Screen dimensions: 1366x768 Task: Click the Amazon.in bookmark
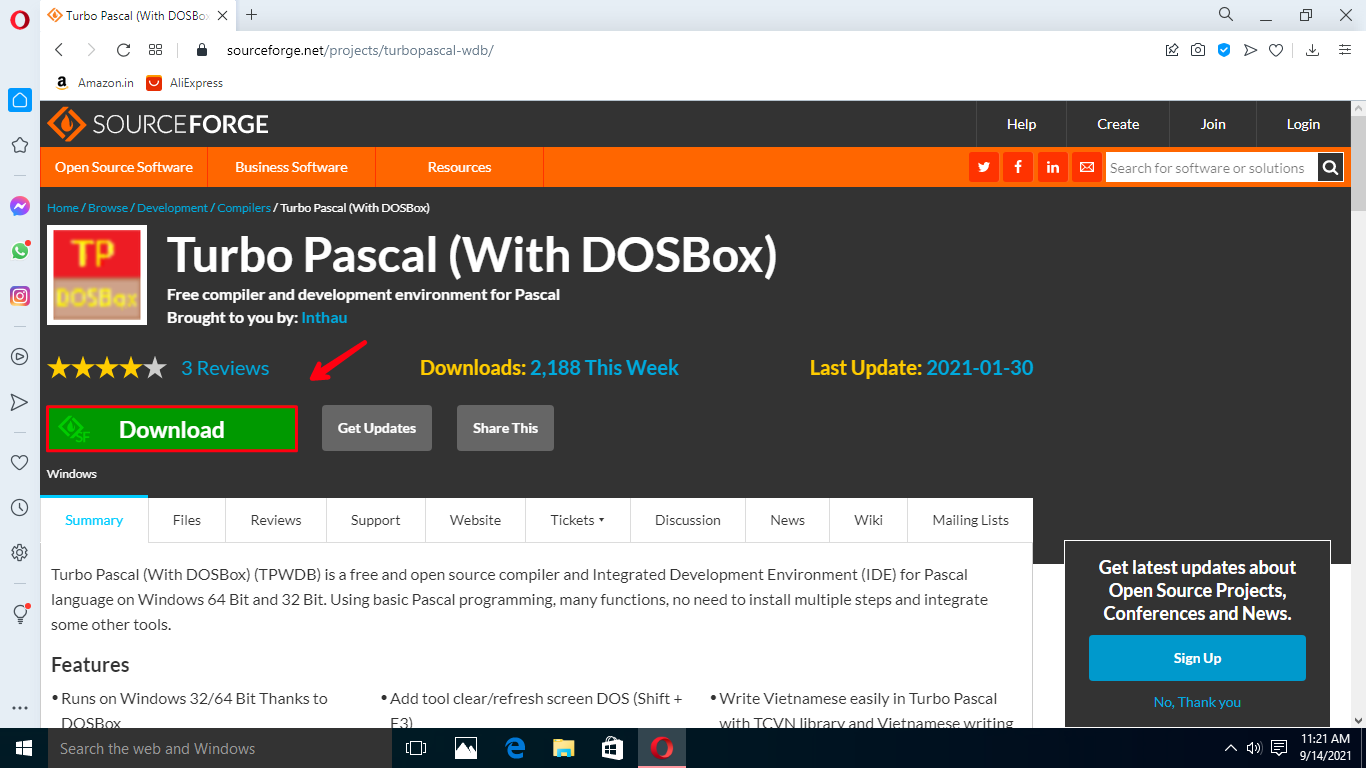point(93,83)
